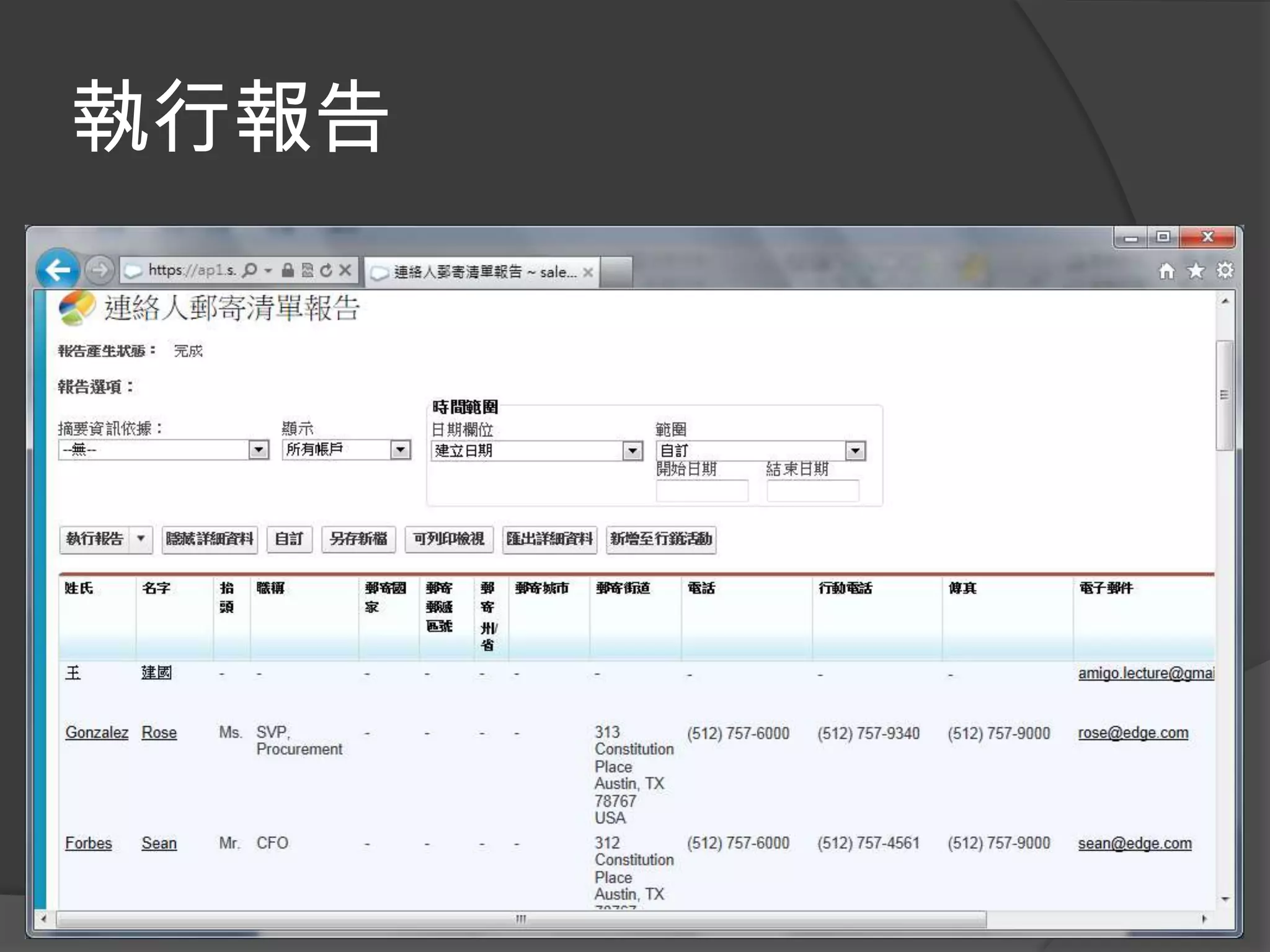Click email link sean@edge.com
This screenshot has height=952, width=1270.
click(1135, 844)
